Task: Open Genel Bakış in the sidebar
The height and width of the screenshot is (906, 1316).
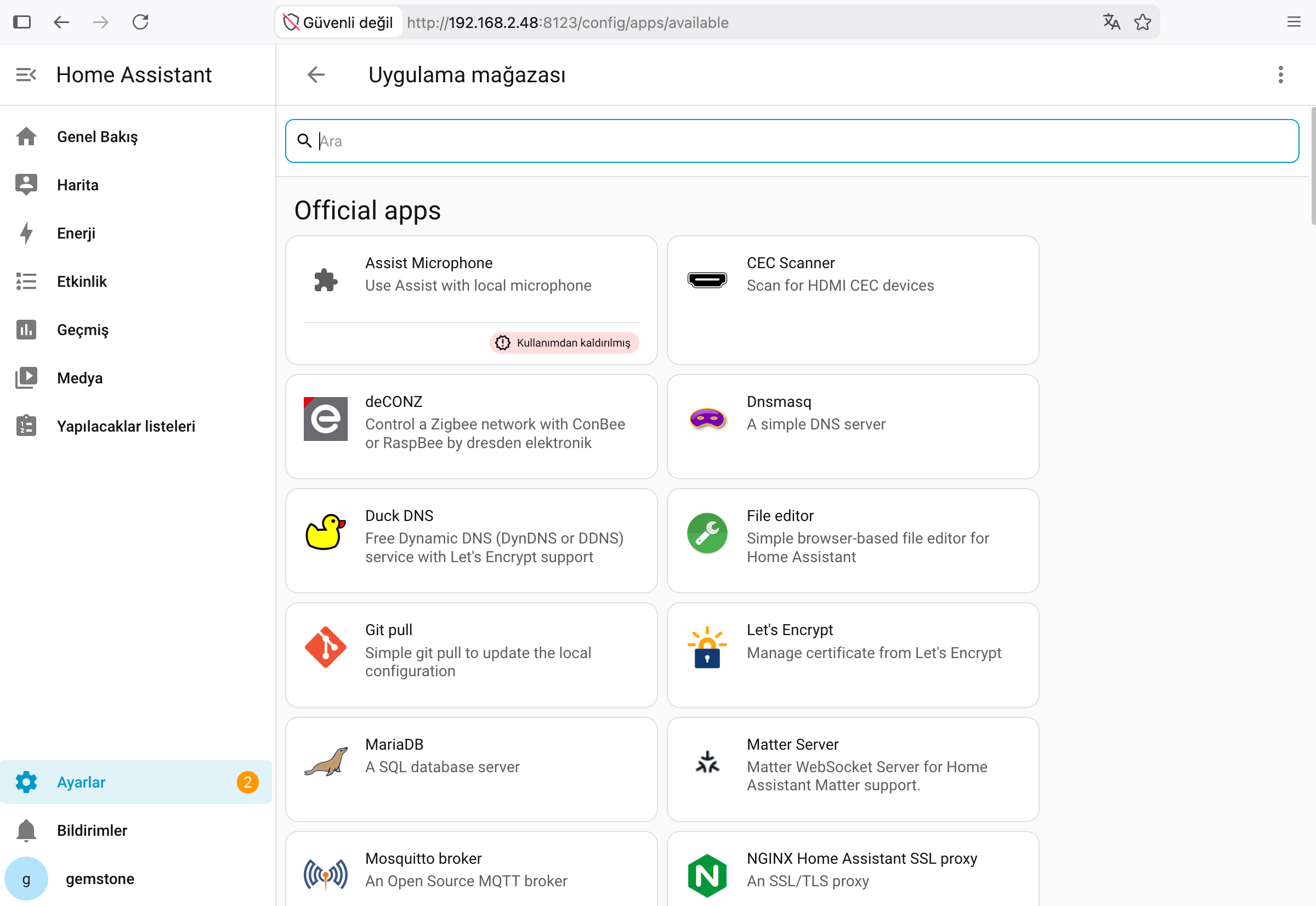Action: (136, 137)
